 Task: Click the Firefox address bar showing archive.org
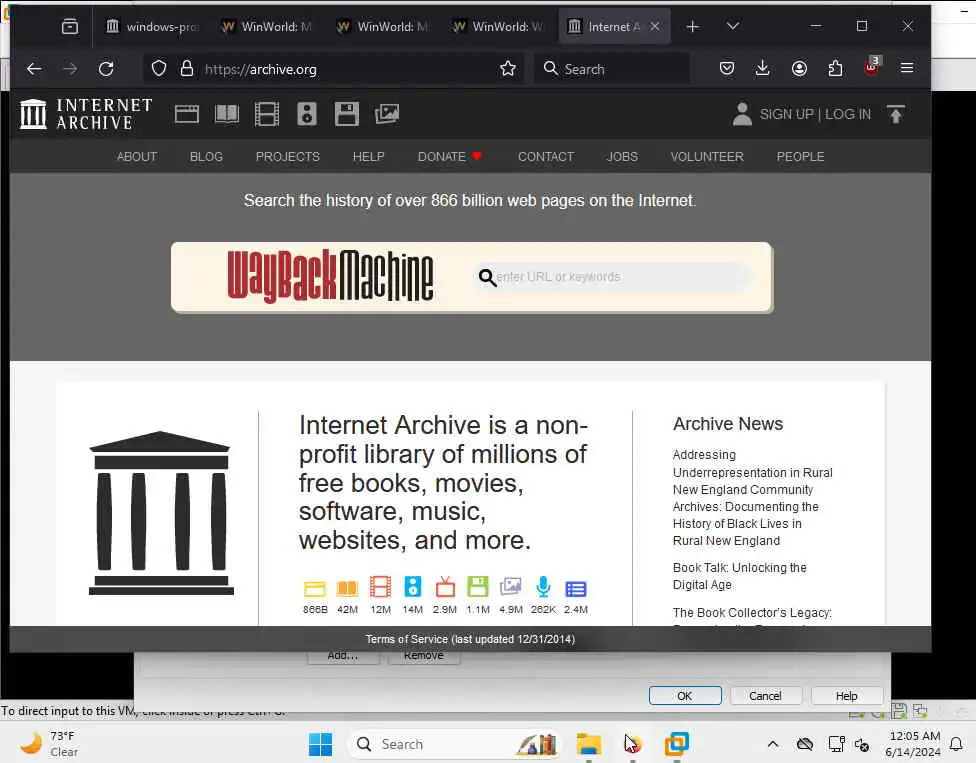click(336, 68)
